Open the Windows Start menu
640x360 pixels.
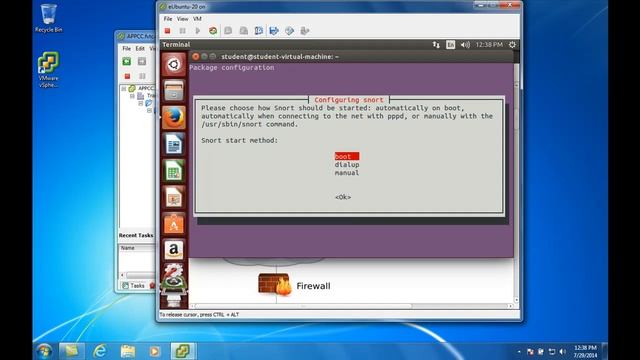44,351
